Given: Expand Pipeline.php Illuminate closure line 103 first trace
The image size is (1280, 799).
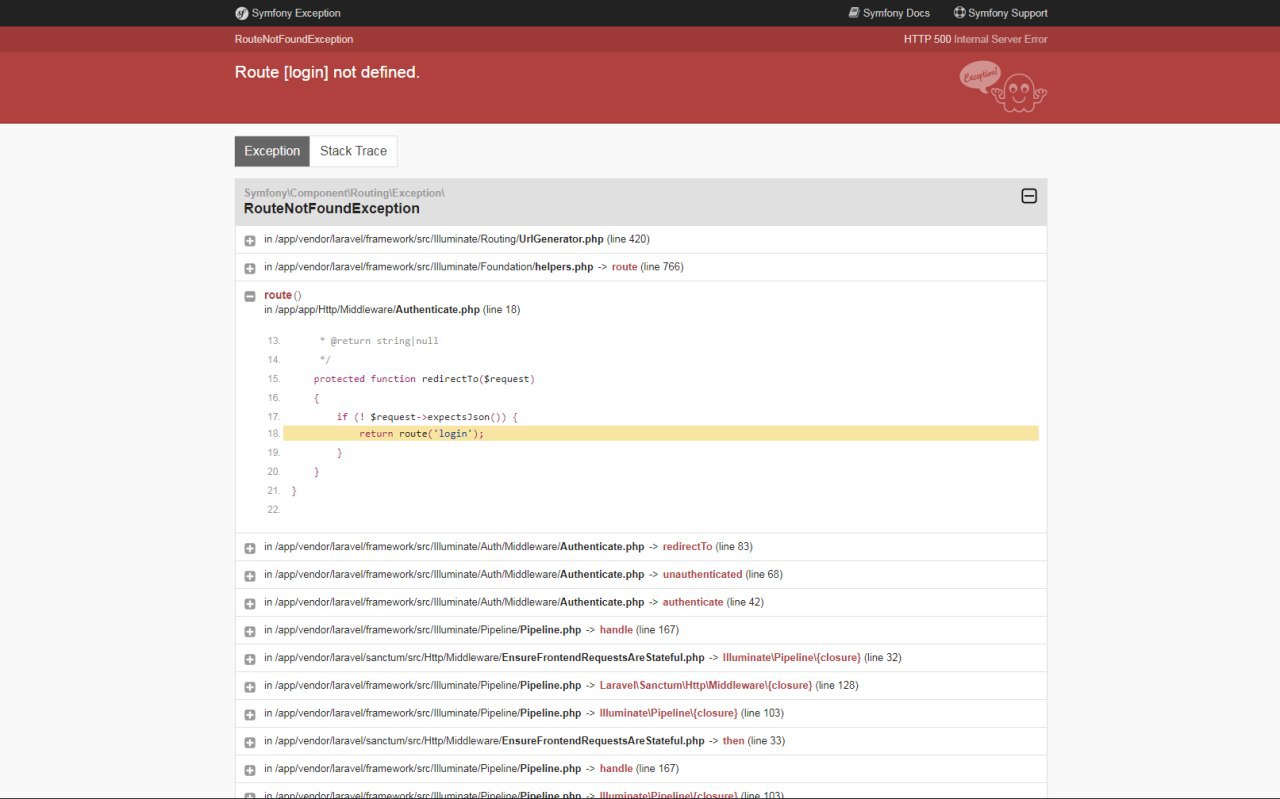Looking at the screenshot, I should click(x=250, y=714).
